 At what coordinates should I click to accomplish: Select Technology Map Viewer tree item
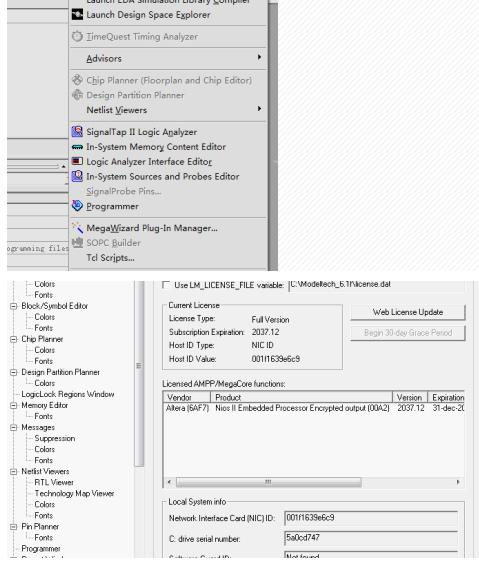coord(74,494)
